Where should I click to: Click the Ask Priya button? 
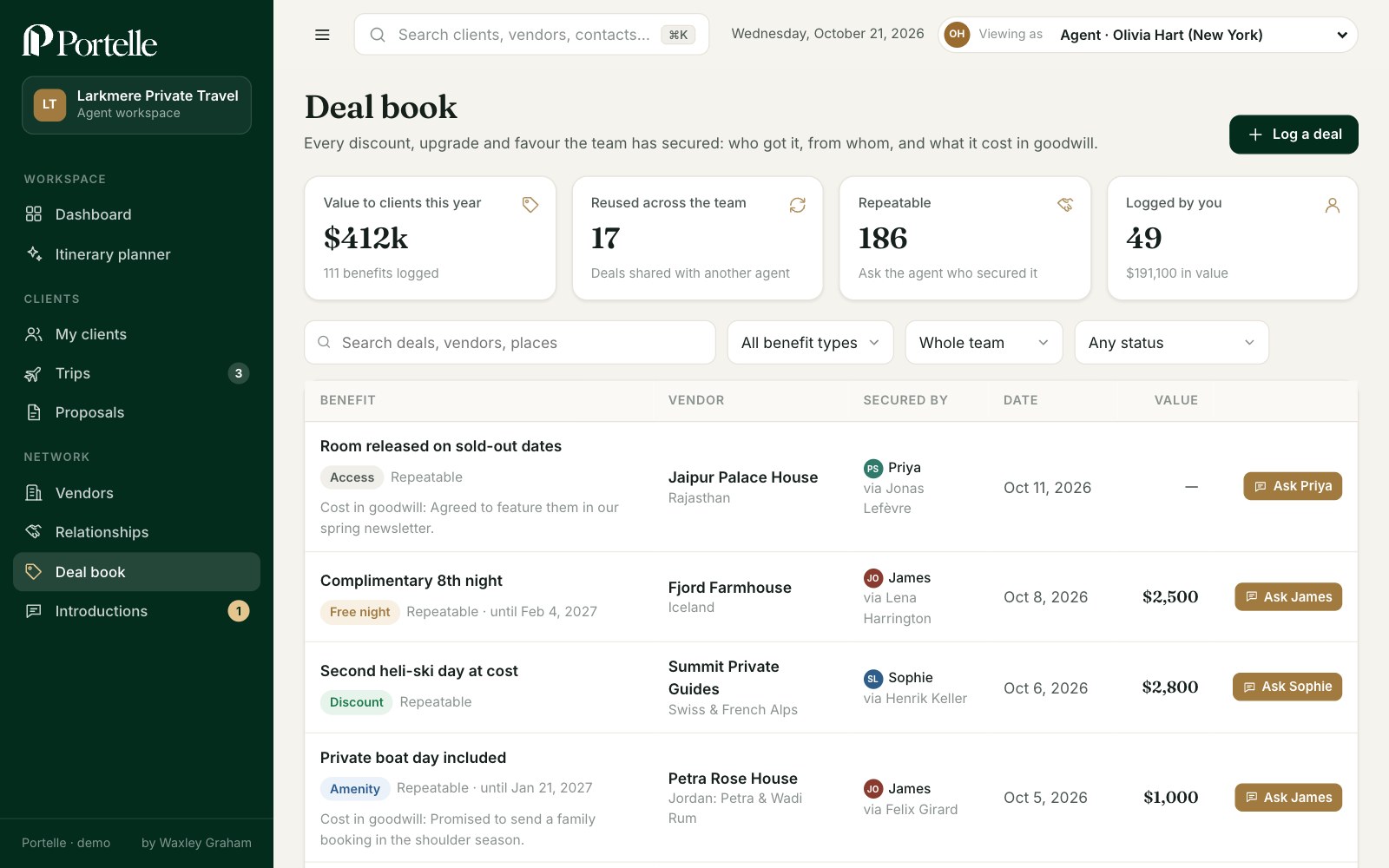pos(1293,486)
